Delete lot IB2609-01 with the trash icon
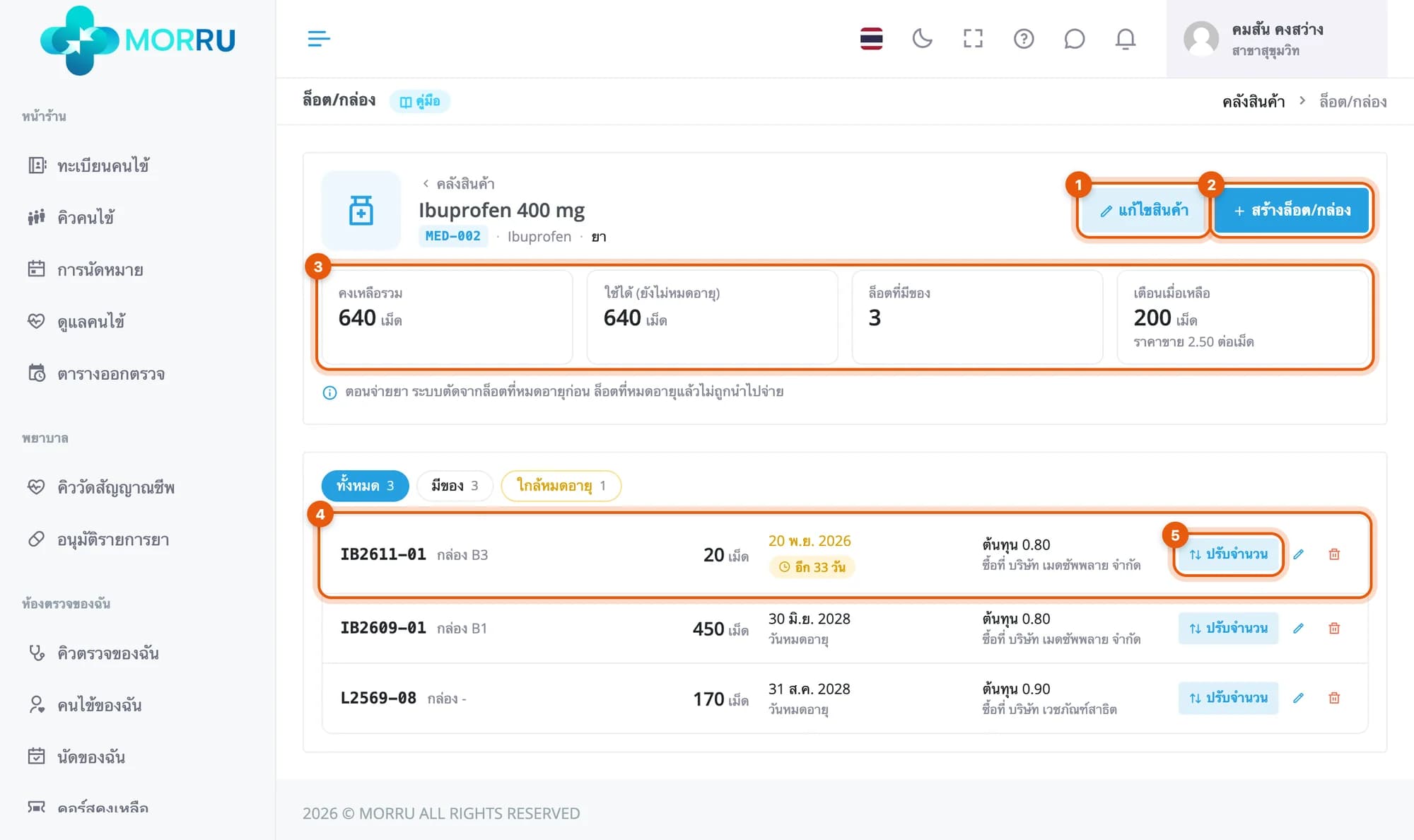The height and width of the screenshot is (840, 1414). (x=1334, y=628)
